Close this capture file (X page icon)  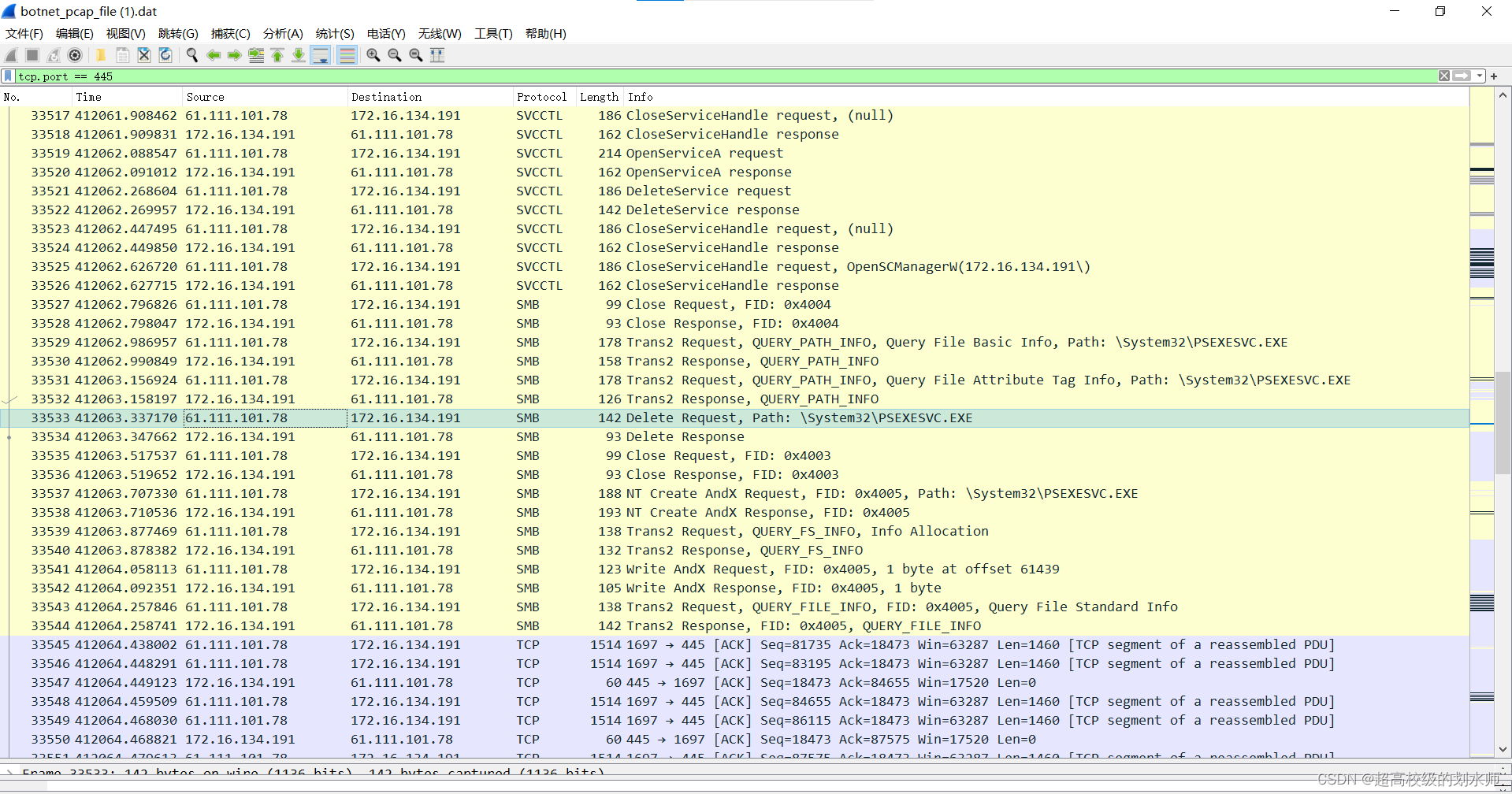click(143, 55)
